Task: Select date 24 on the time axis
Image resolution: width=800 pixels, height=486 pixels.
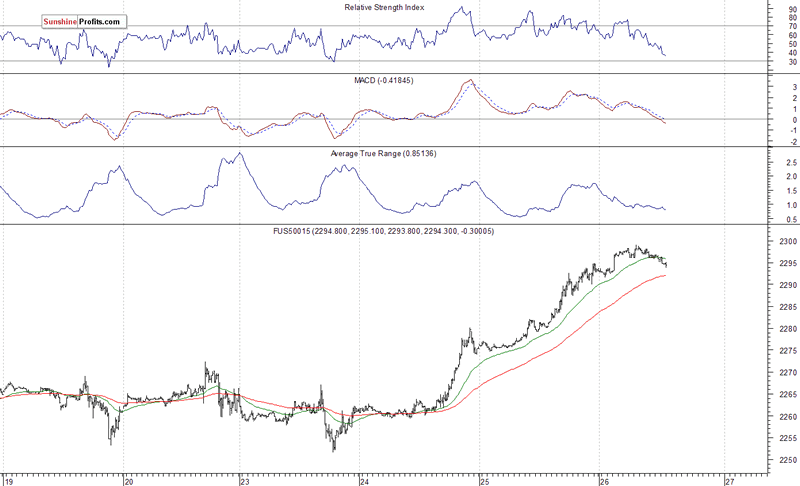Action: [365, 479]
